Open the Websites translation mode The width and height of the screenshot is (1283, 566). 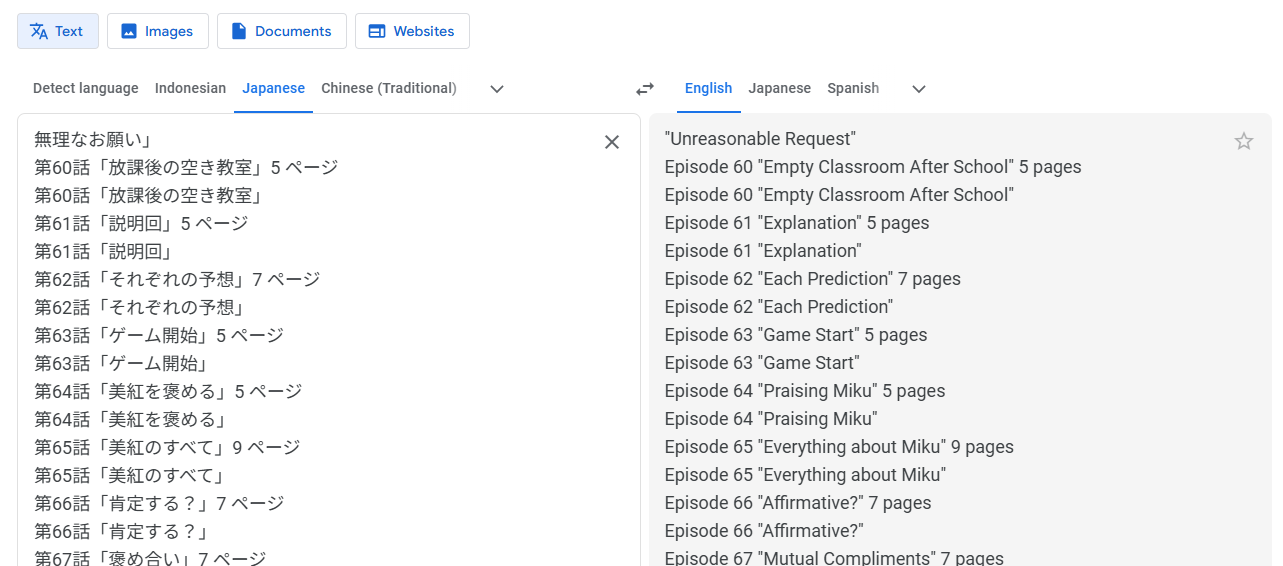[412, 31]
